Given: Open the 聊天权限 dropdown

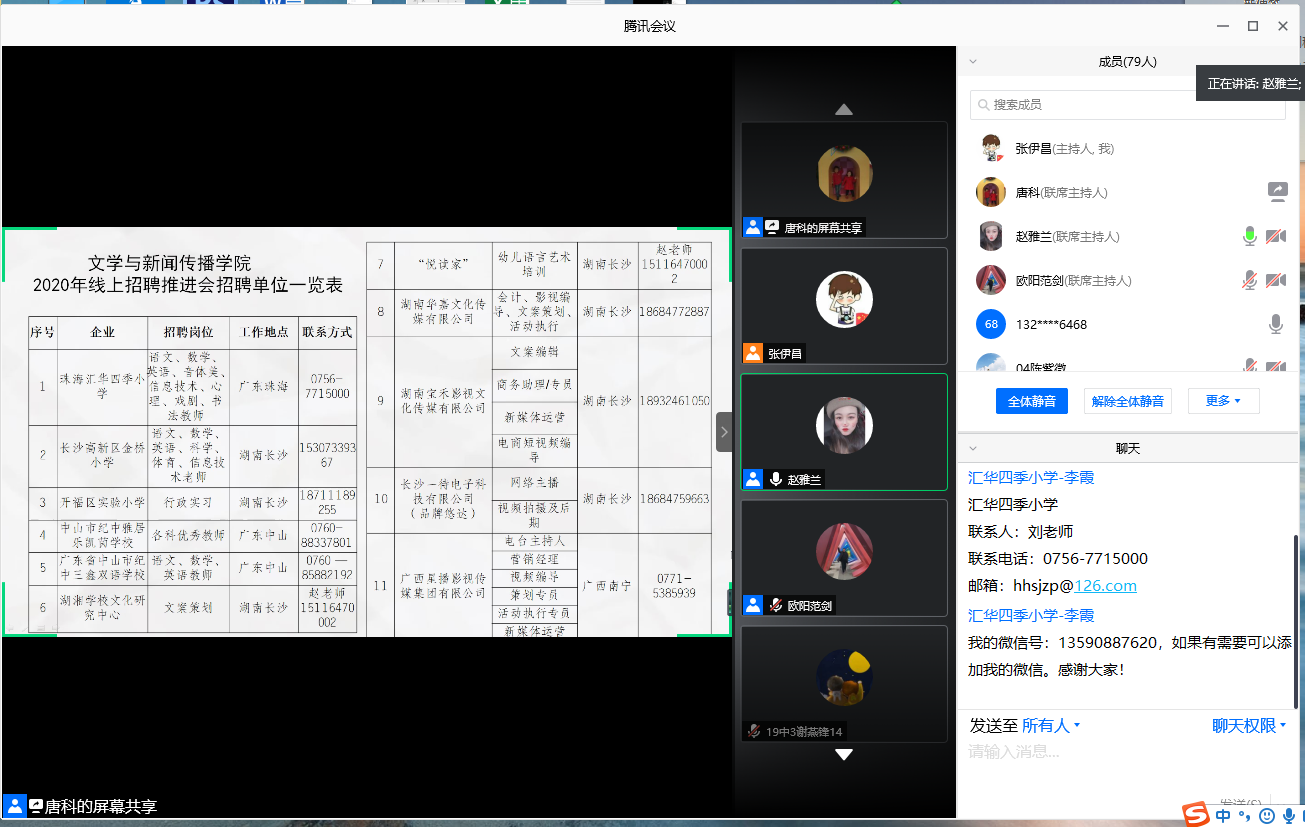Looking at the screenshot, I should (x=1249, y=726).
